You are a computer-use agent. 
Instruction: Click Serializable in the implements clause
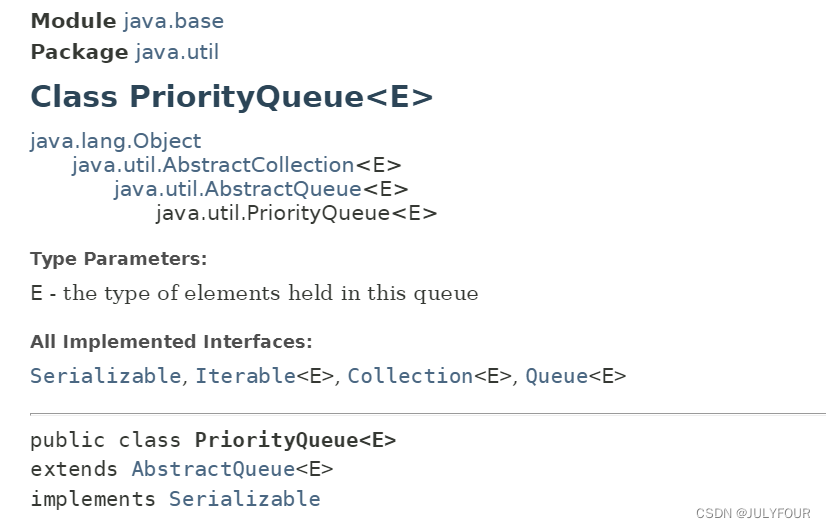pos(244,499)
